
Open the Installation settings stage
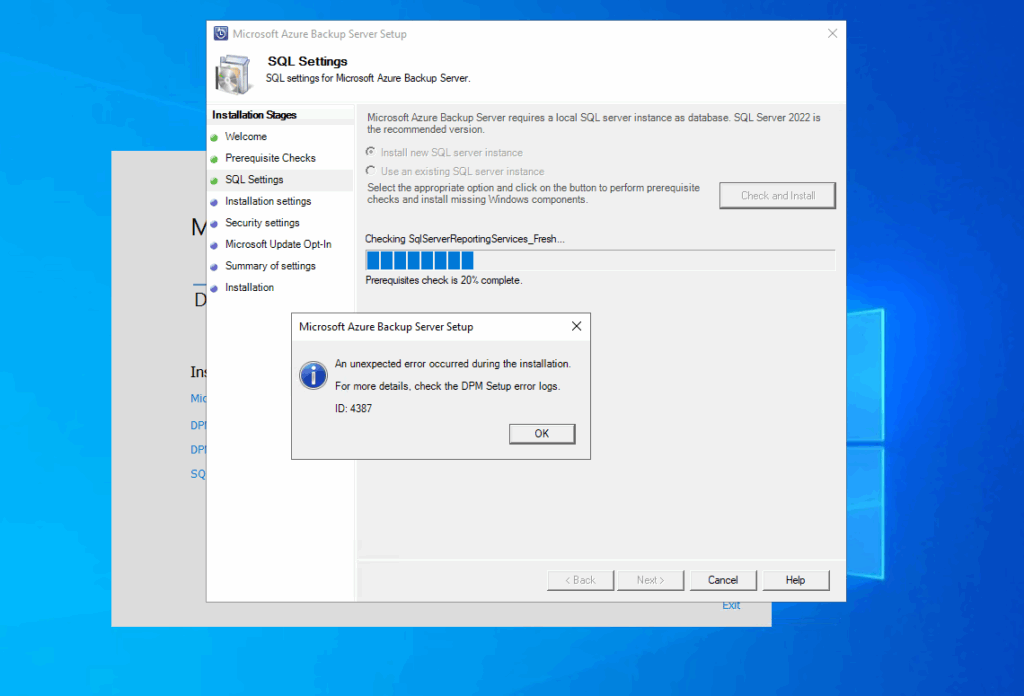pyautogui.click(x=268, y=201)
